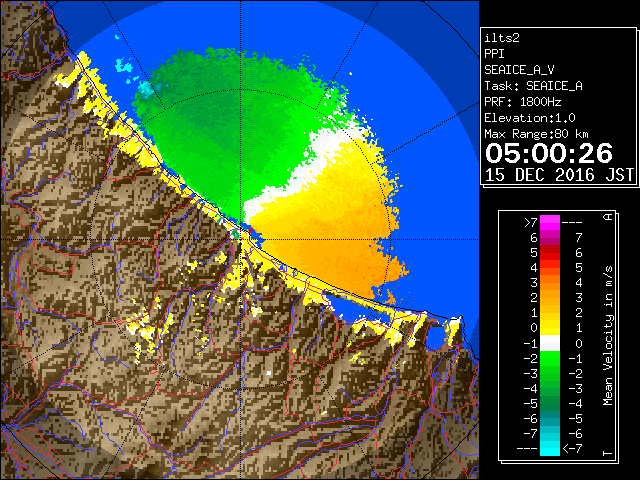Pick the cyan band at the legend bottom
Image resolution: width=640 pixels, height=480 pixels.
click(x=550, y=448)
